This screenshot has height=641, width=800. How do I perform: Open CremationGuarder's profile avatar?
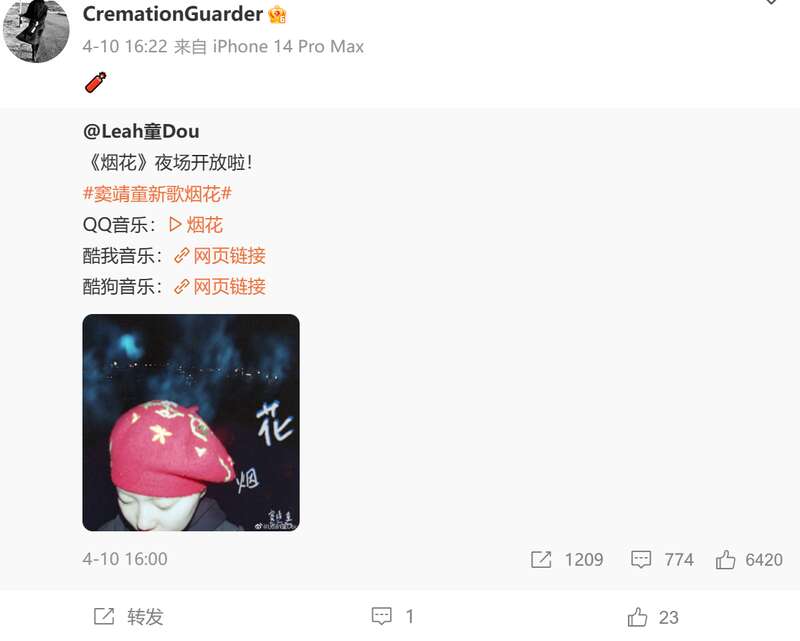[x=36, y=30]
